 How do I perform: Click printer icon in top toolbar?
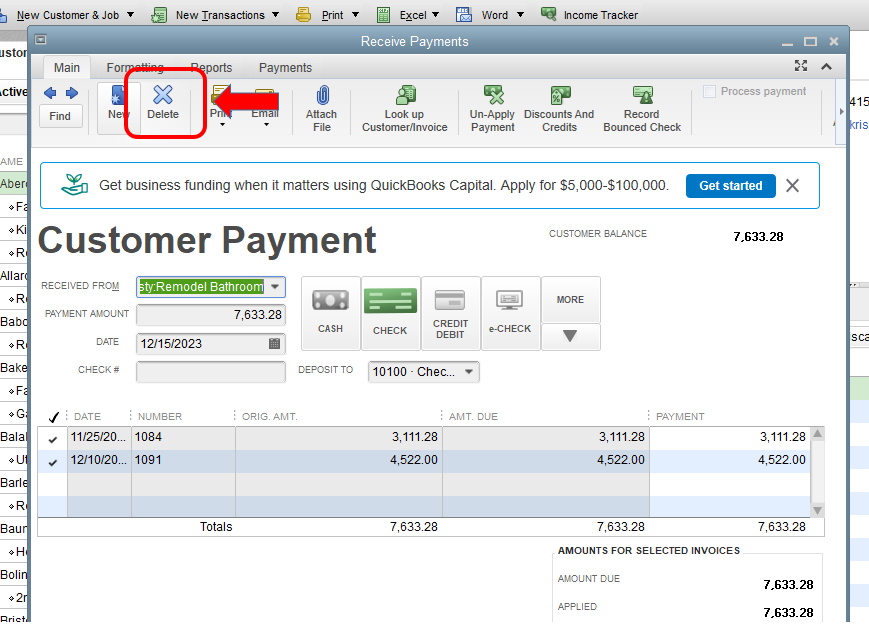303,14
